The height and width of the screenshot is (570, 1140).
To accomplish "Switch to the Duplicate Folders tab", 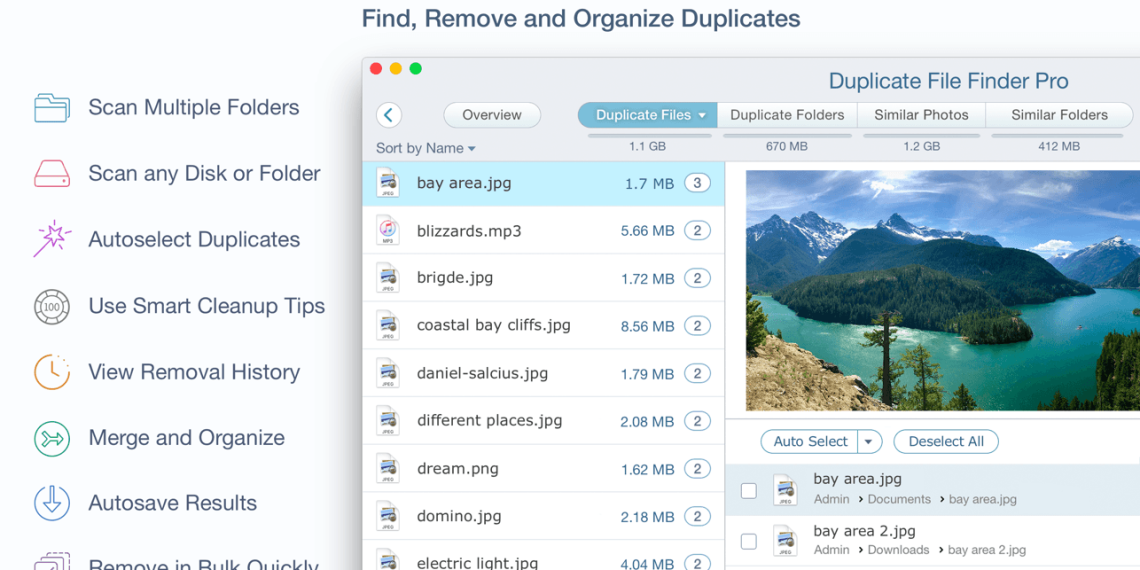I will click(x=787, y=115).
